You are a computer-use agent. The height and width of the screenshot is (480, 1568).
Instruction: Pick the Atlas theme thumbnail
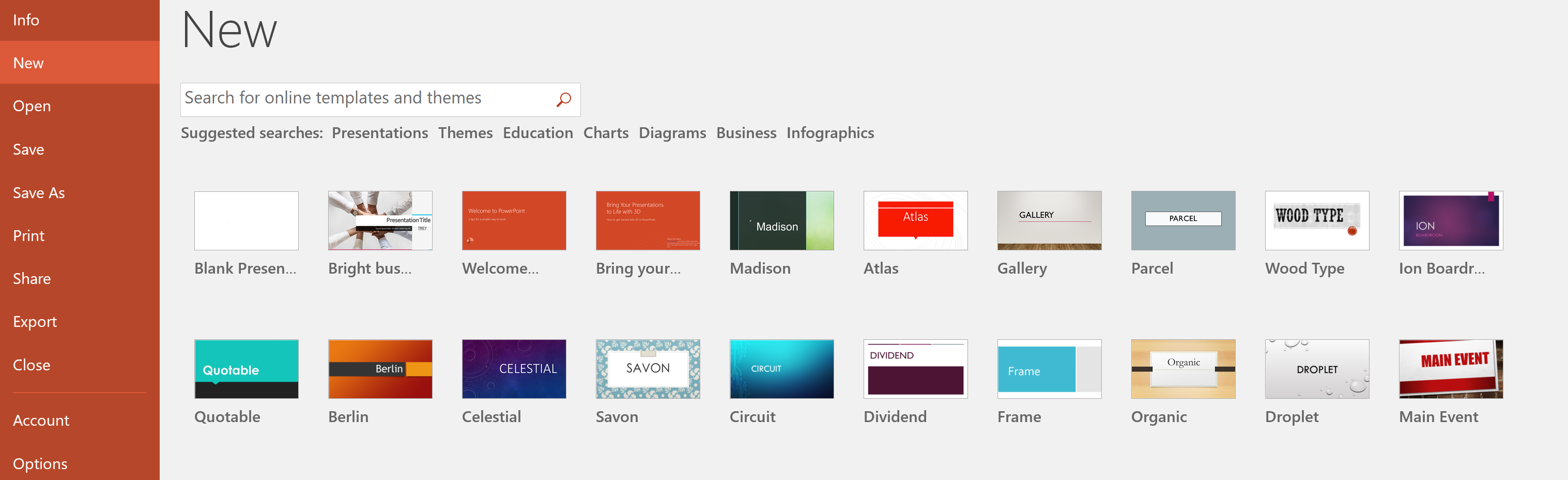(915, 220)
